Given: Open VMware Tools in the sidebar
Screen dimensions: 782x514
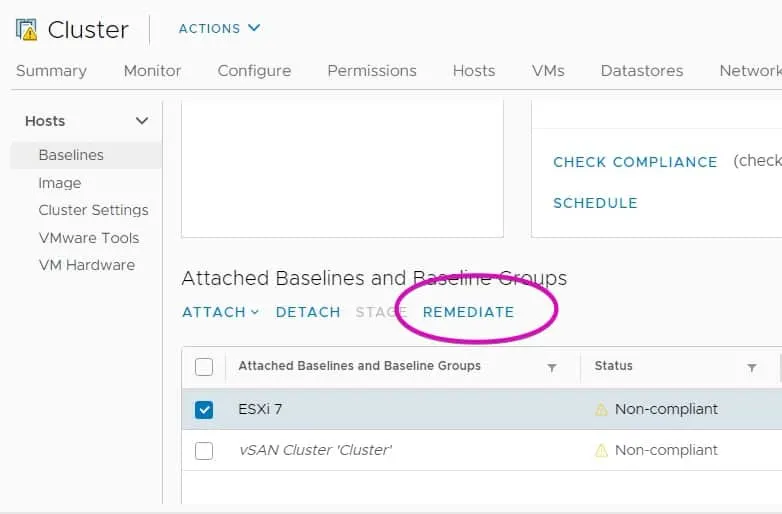Looking at the screenshot, I should tap(89, 238).
